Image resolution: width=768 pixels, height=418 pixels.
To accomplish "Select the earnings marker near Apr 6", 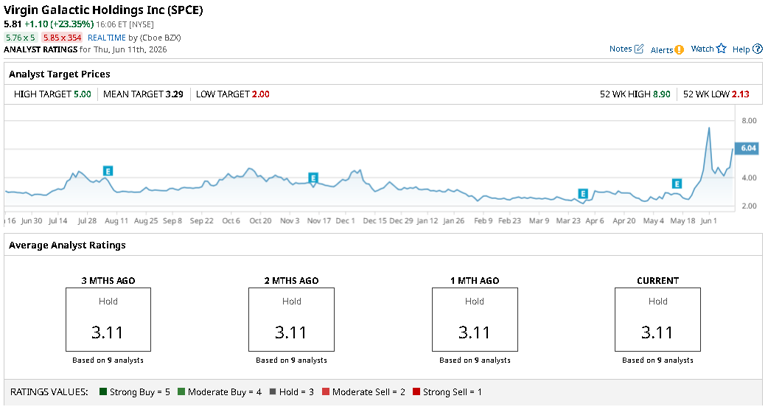I will [x=582, y=194].
